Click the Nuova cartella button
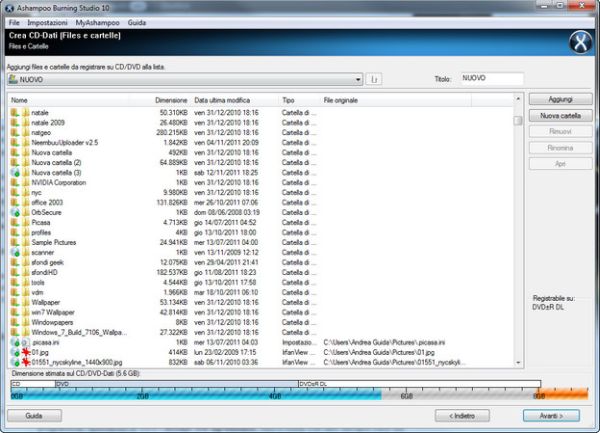 tap(560, 116)
